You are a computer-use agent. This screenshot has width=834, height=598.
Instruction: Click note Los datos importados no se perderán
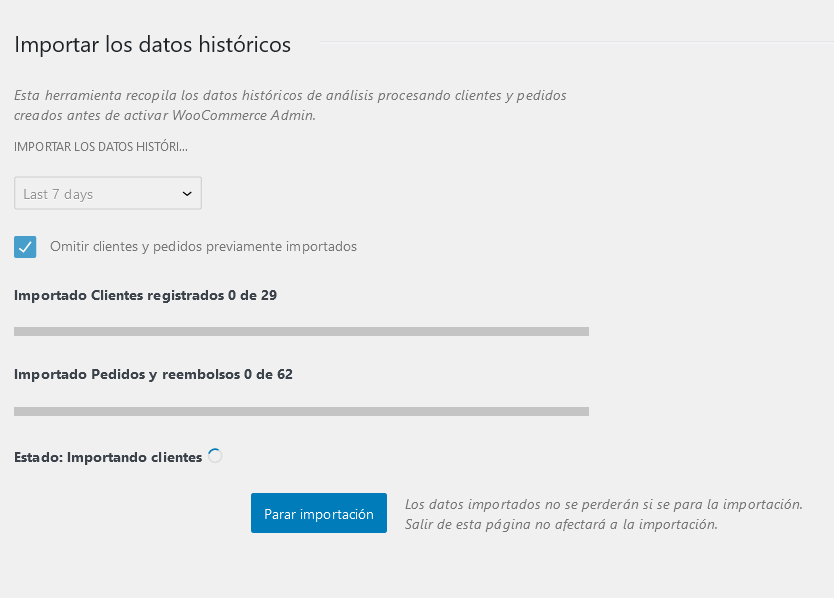[604, 504]
